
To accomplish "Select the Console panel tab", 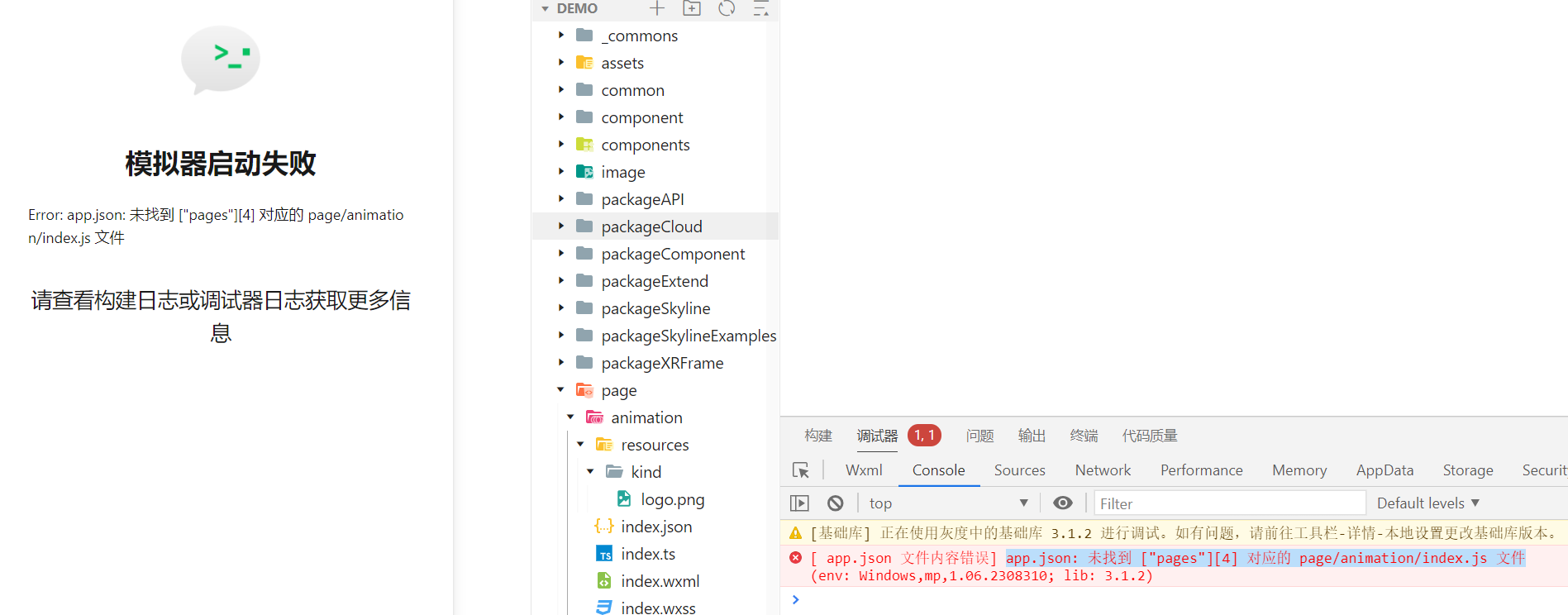I will [x=938, y=470].
